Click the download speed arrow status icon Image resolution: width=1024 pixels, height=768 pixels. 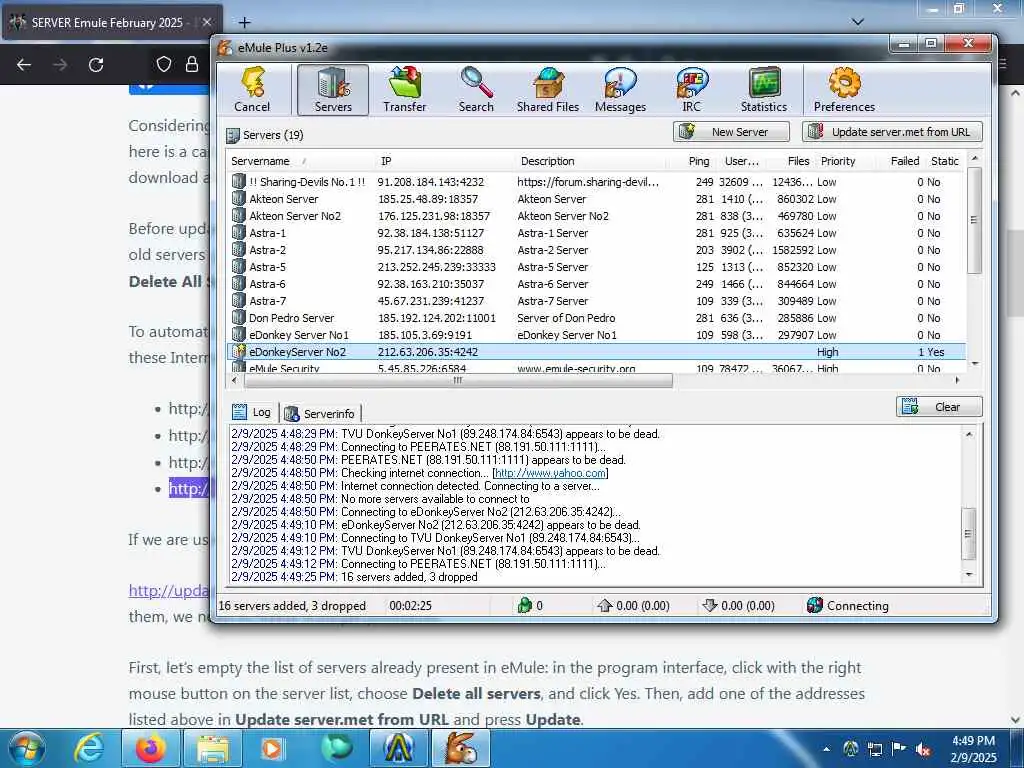710,605
